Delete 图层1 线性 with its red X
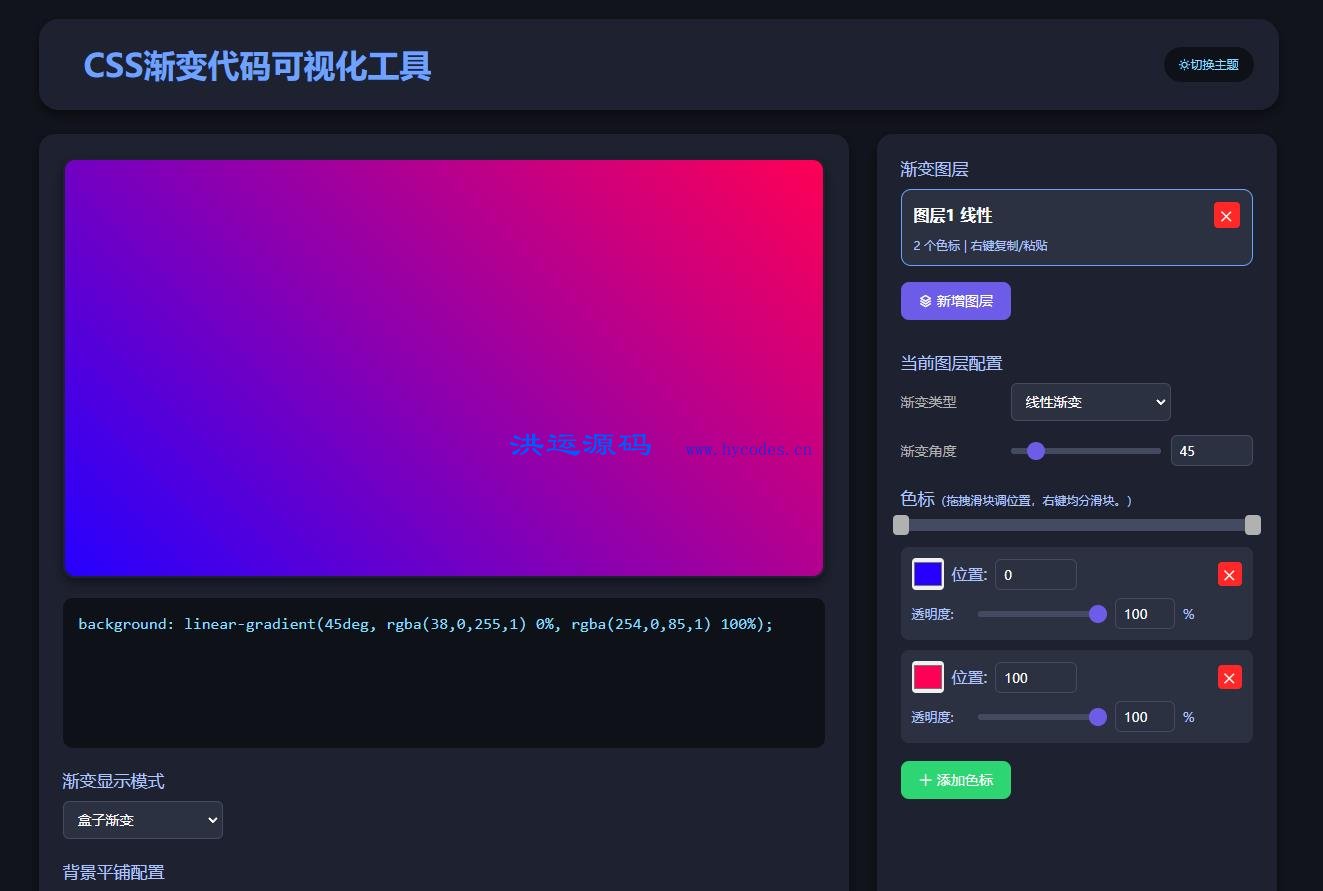 [x=1227, y=215]
